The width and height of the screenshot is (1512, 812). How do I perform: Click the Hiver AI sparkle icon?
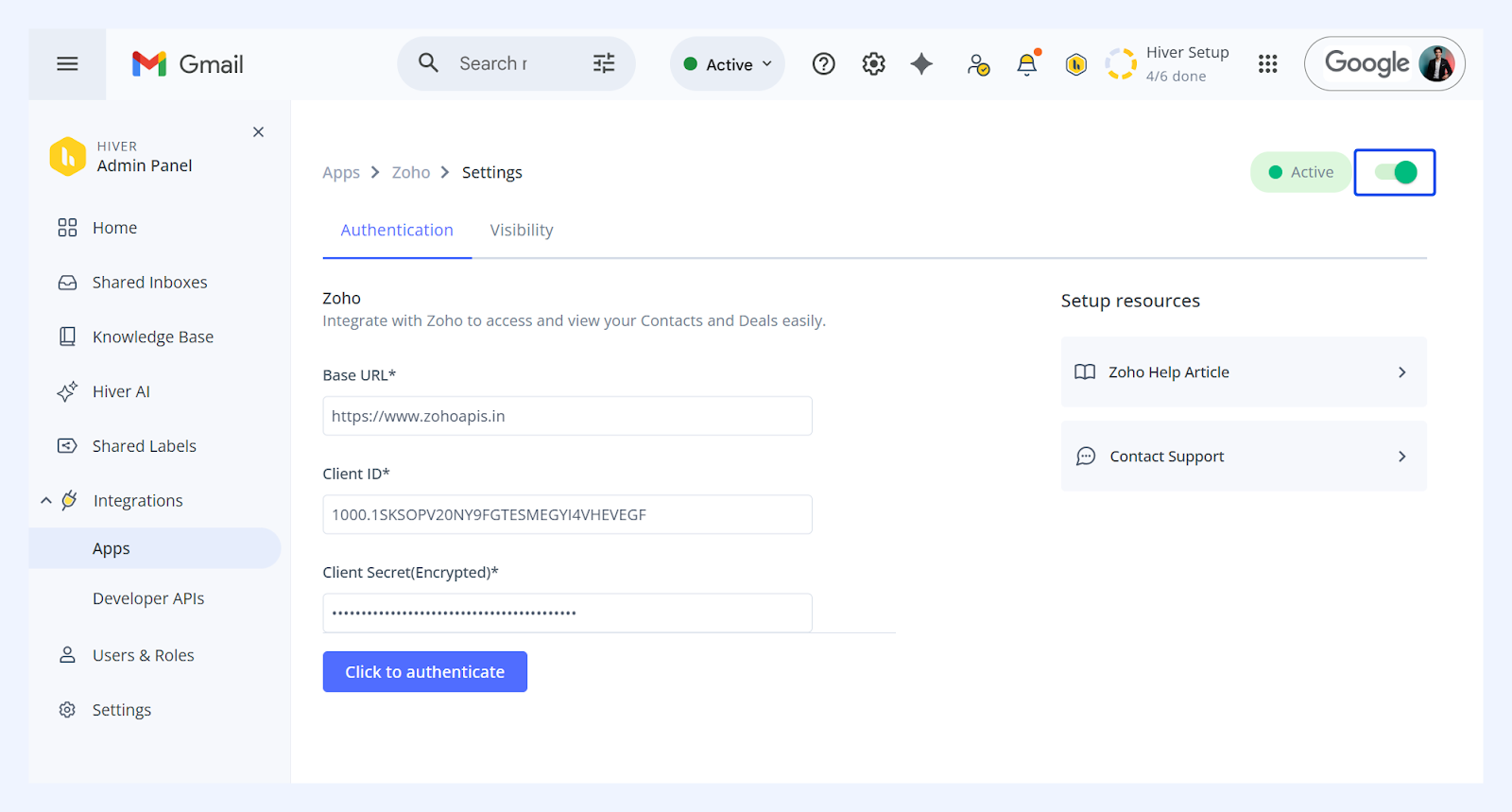[67, 391]
